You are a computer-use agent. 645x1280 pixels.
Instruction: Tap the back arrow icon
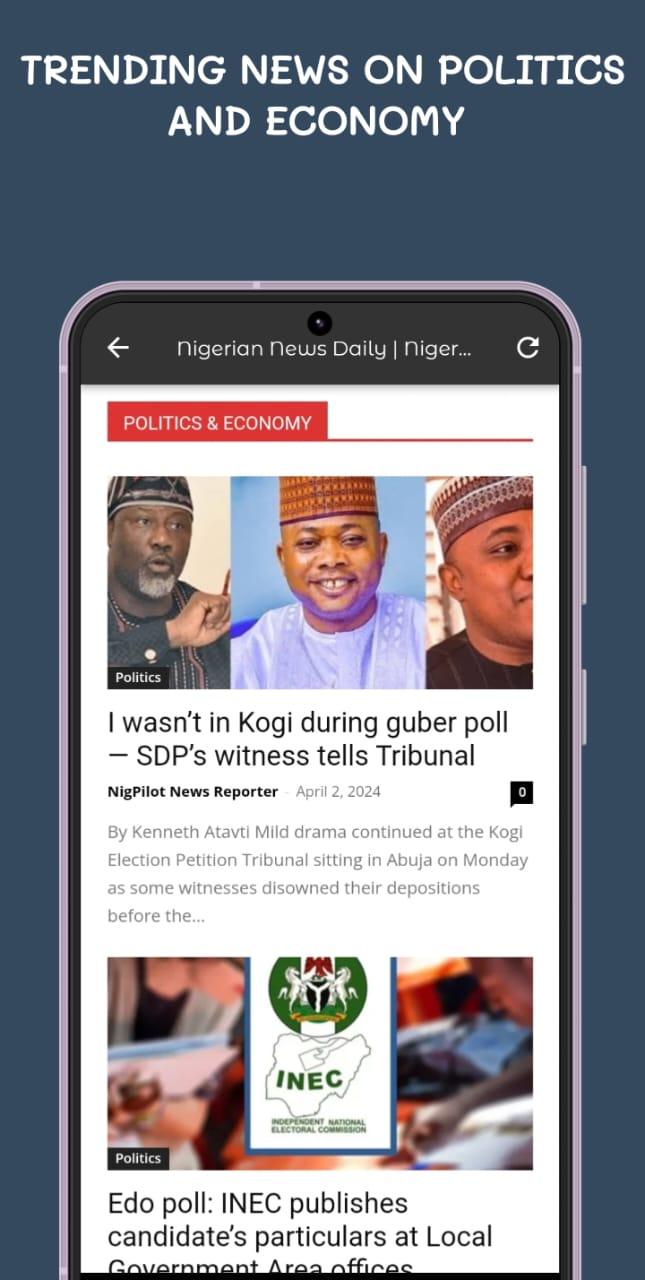pyautogui.click(x=118, y=347)
